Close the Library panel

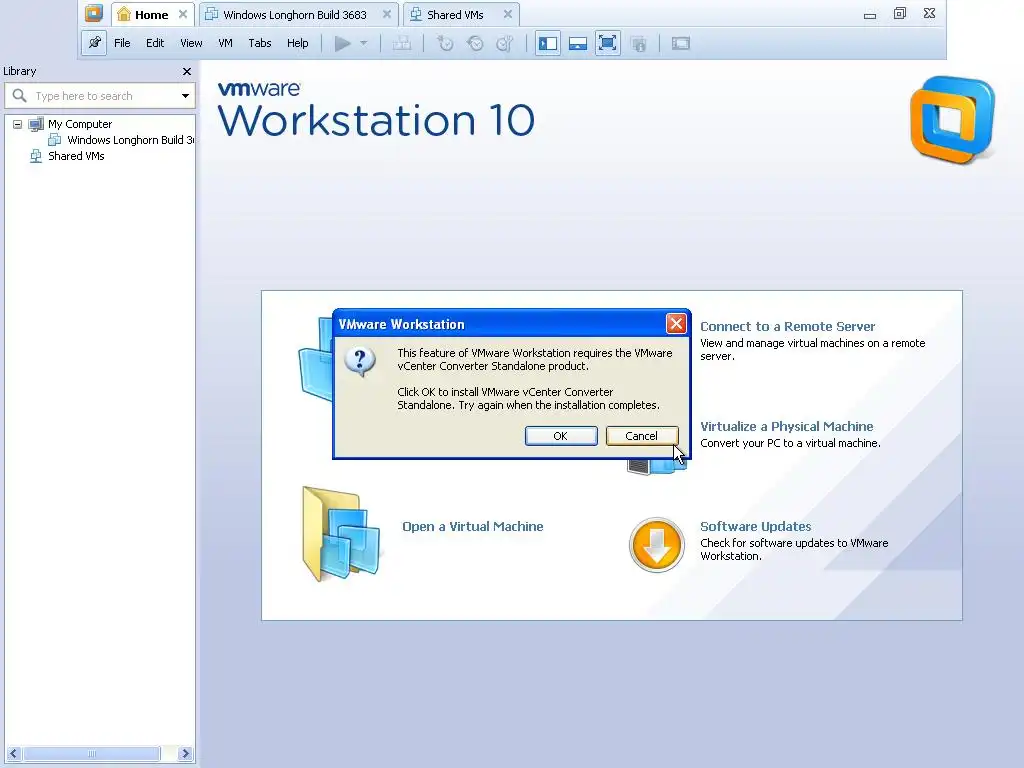(x=187, y=71)
